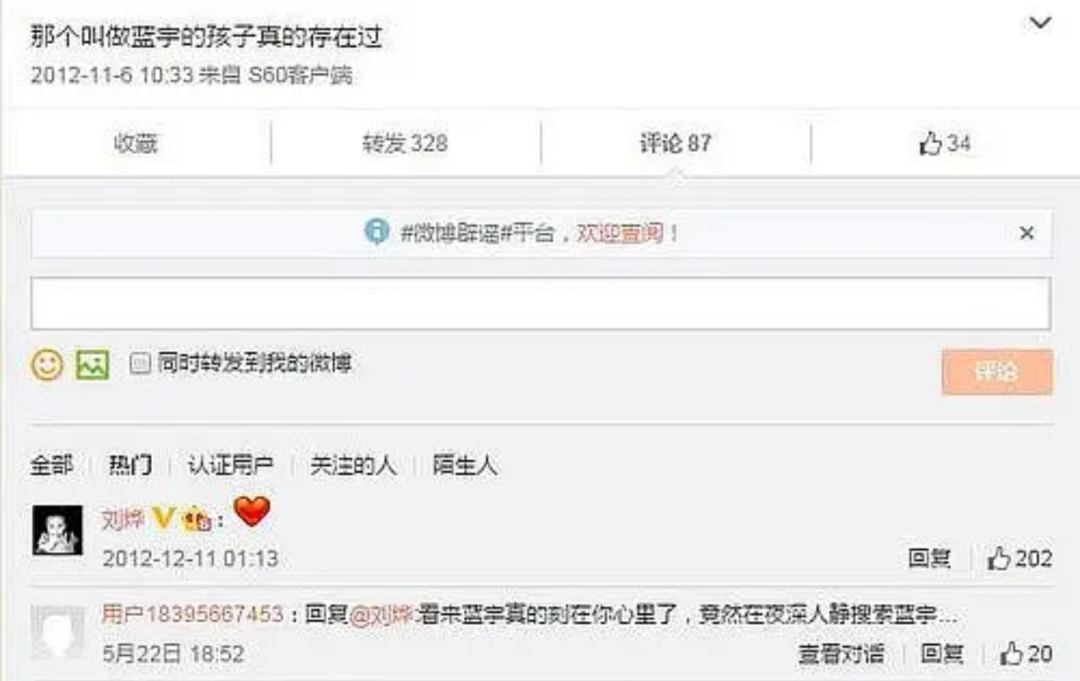
Task: Click the blue info icon in notice banner
Action: tap(376, 232)
